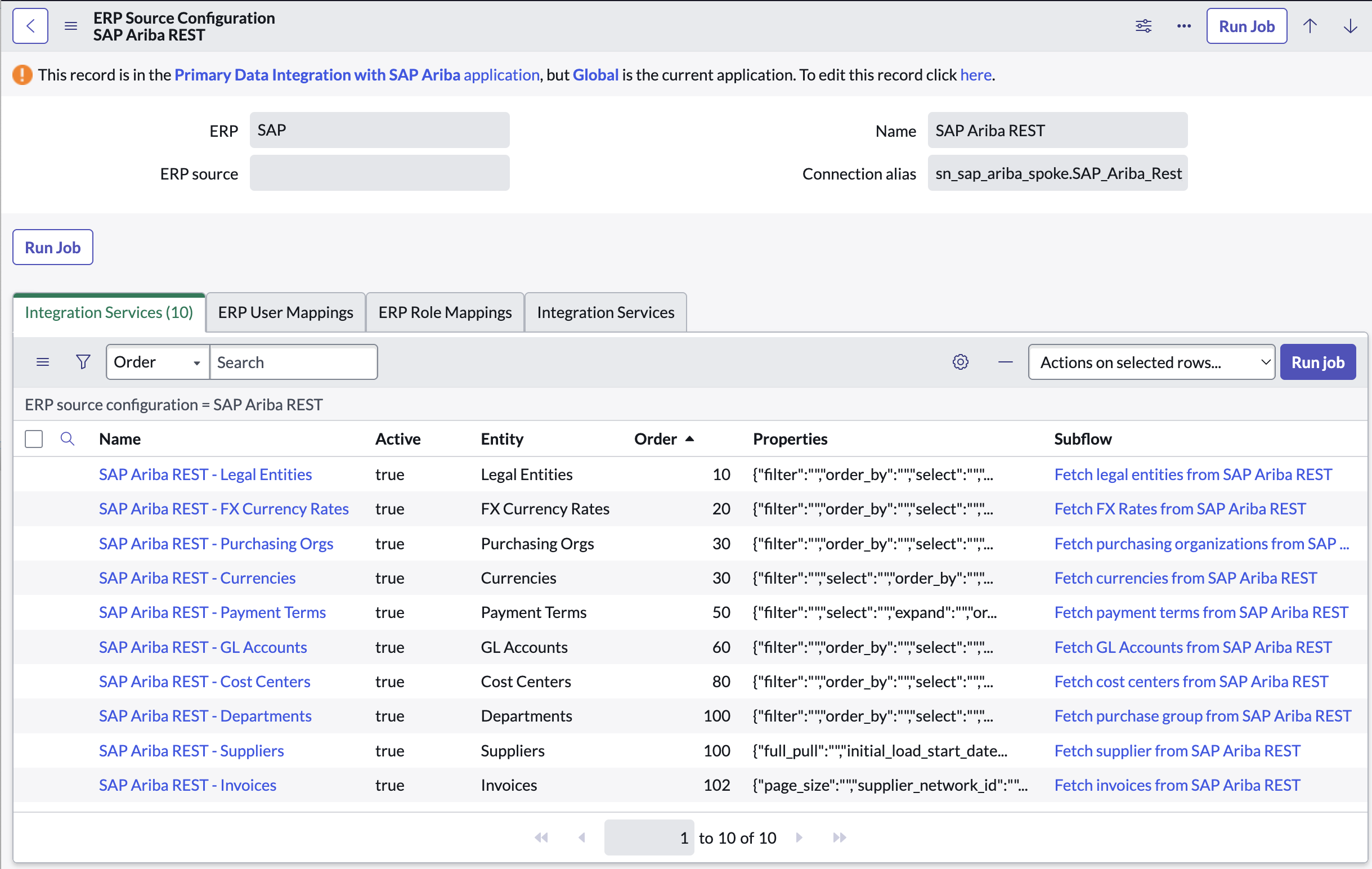Go to next page of list
Screen dimensions: 1372x869
point(799,837)
